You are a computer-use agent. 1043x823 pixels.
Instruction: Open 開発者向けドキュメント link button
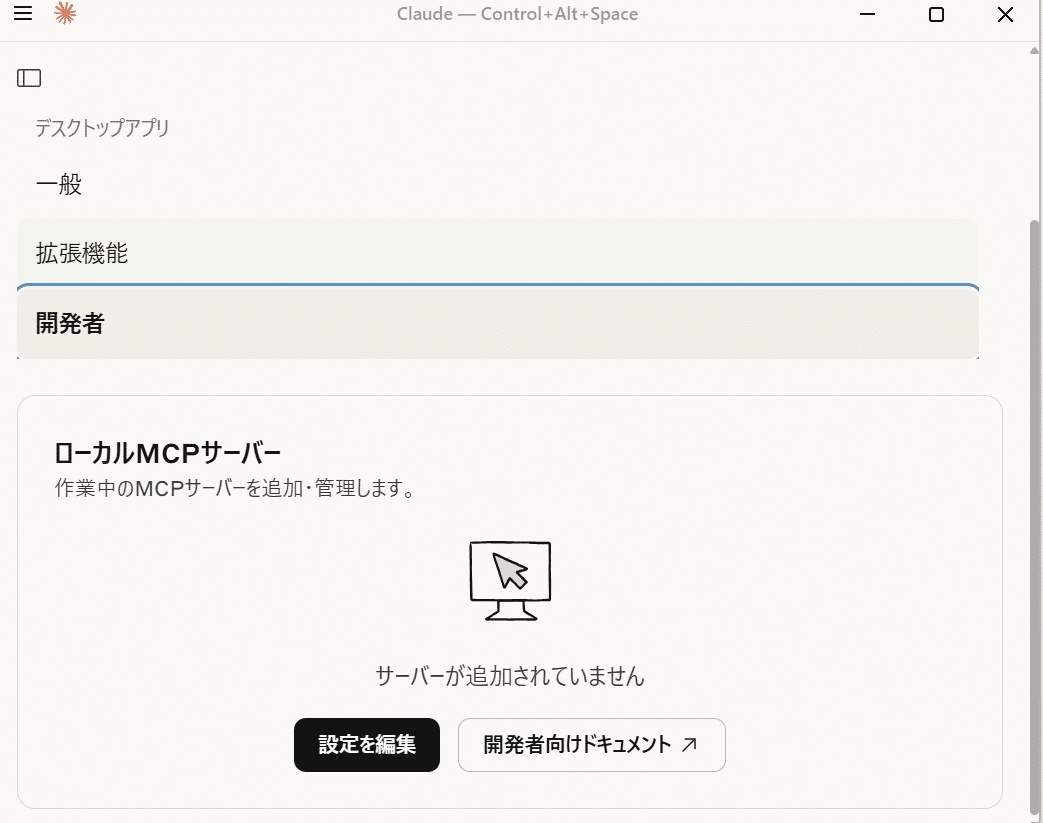[x=591, y=744]
